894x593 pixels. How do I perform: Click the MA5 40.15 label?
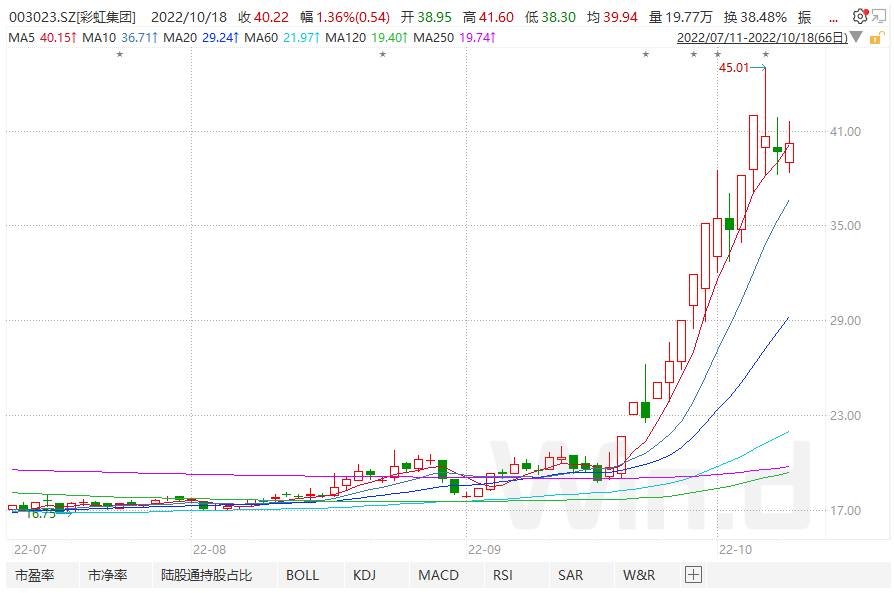coord(42,38)
